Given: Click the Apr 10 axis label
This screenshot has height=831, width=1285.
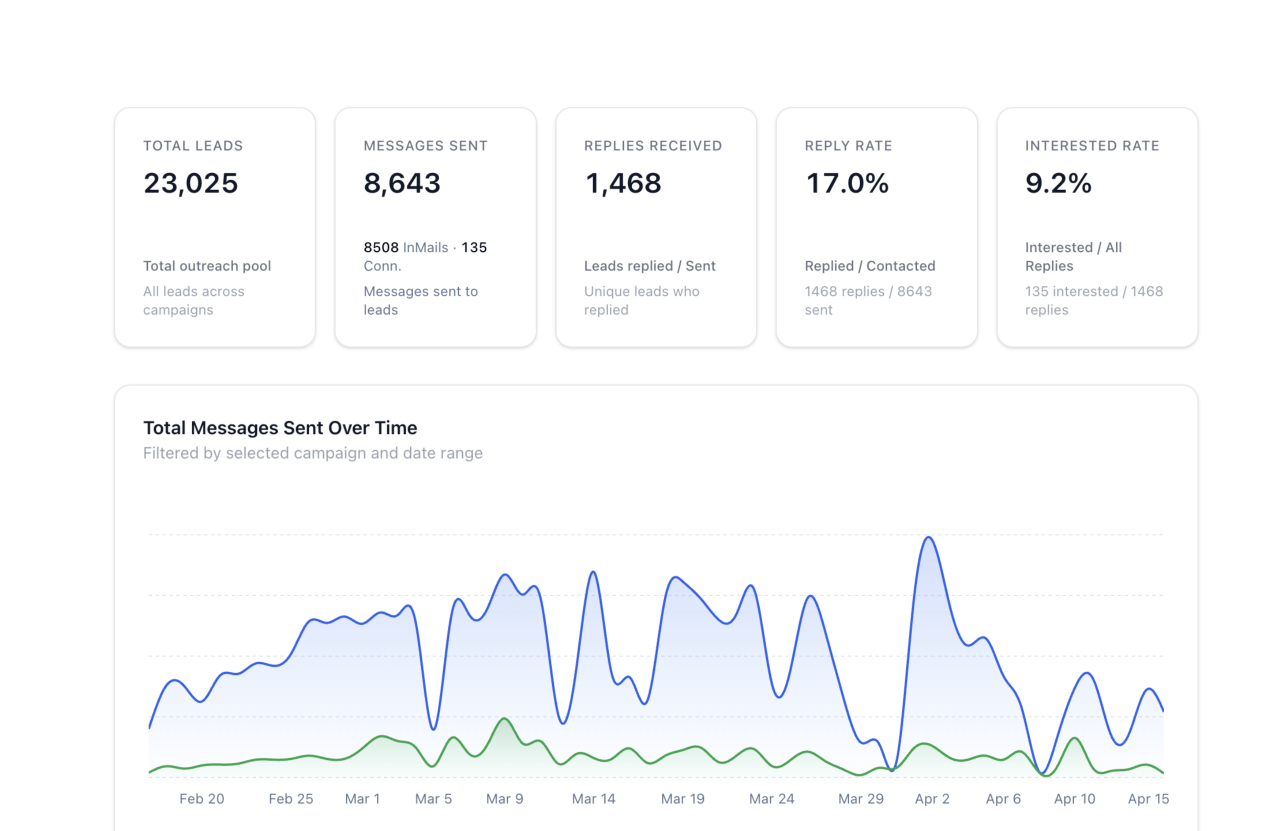Looking at the screenshot, I should 1075,799.
